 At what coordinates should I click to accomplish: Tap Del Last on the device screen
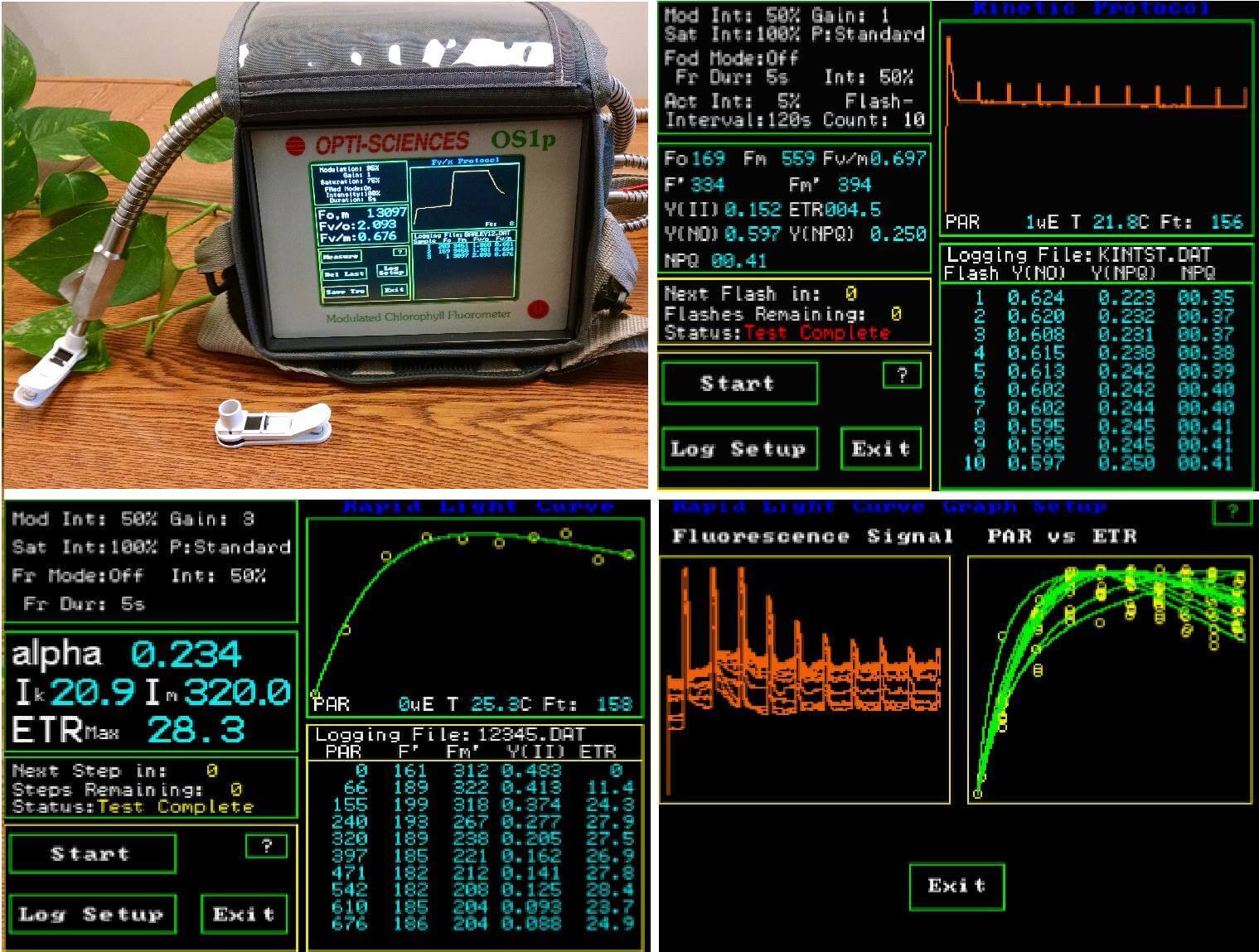tap(344, 273)
